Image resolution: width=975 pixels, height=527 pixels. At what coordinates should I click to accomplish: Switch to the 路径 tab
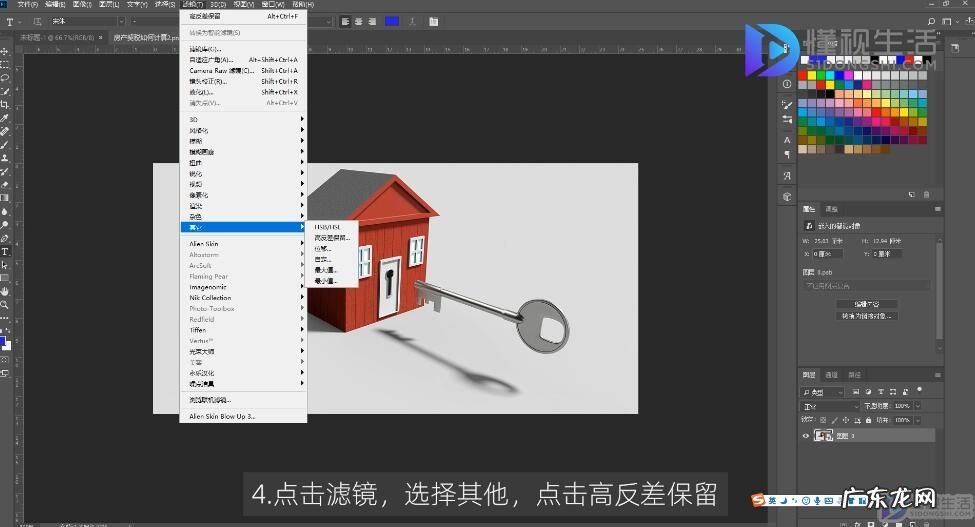[854, 375]
